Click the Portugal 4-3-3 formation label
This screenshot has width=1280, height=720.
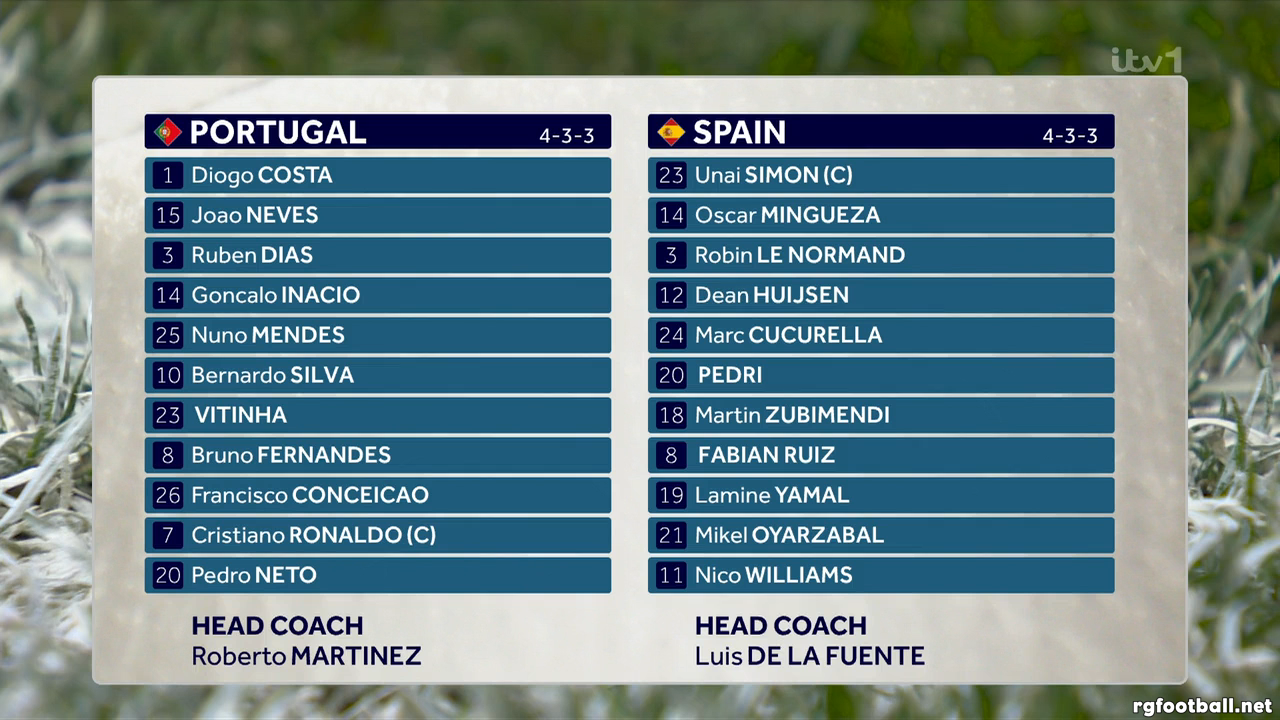[x=567, y=136]
